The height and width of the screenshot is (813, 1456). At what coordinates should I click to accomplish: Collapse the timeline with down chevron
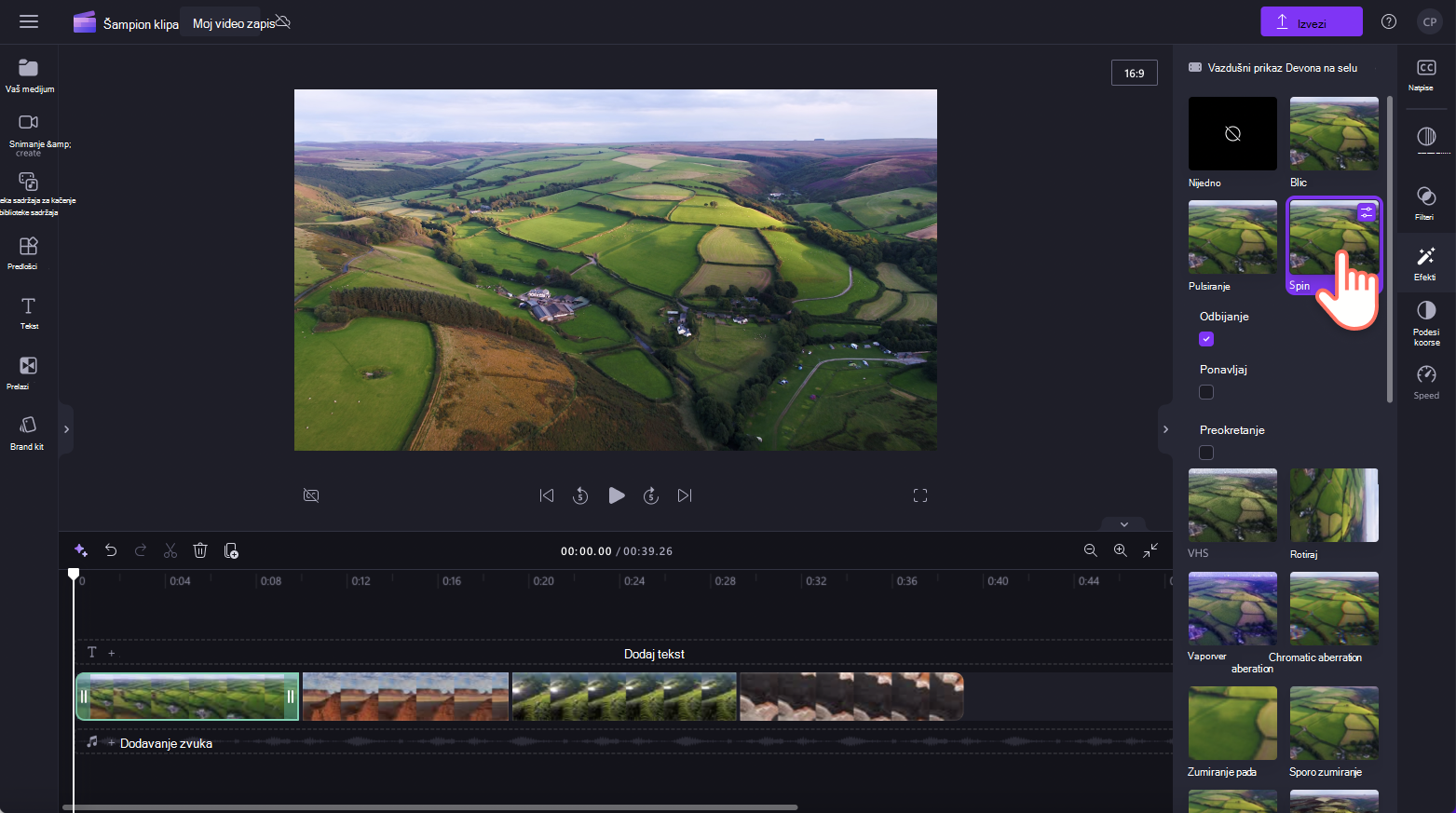pyautogui.click(x=1124, y=524)
